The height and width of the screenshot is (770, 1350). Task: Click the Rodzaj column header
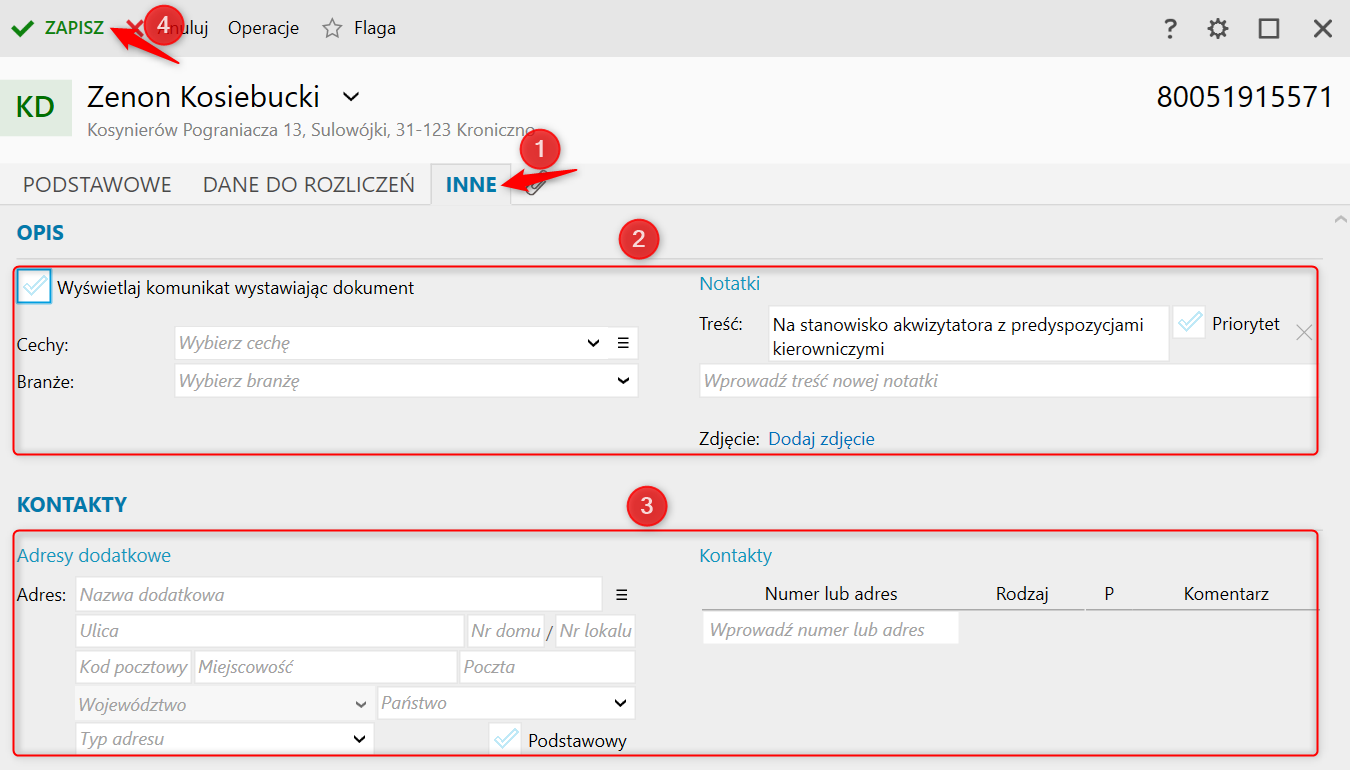(1022, 594)
